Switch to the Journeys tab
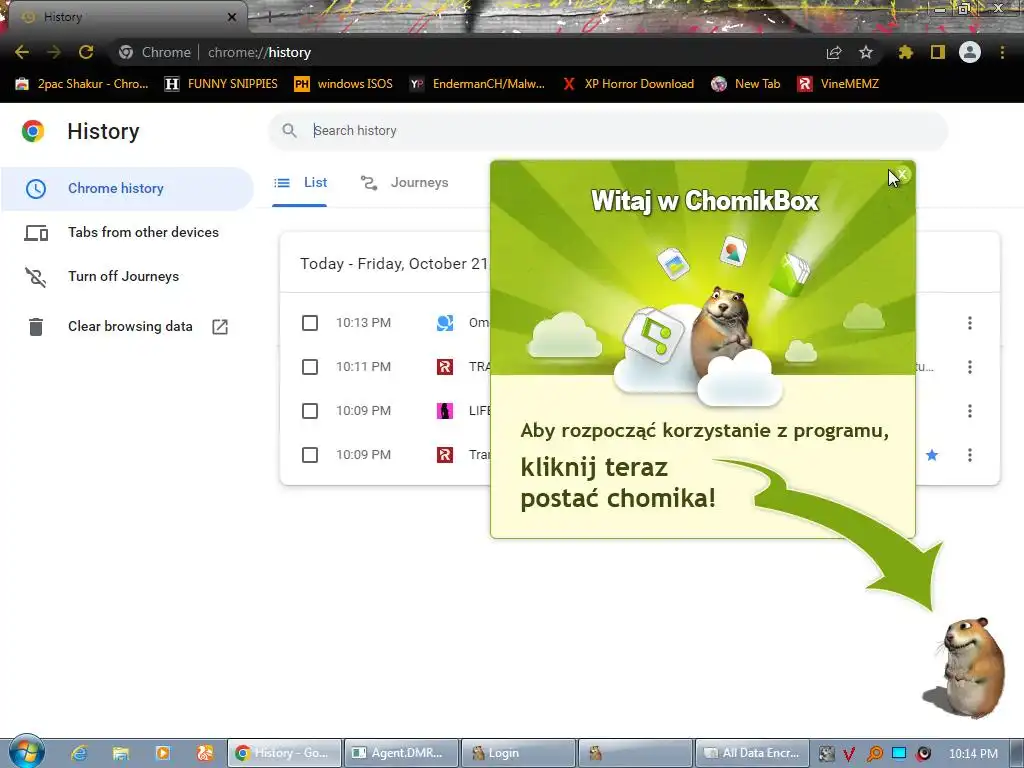The height and width of the screenshot is (768, 1024). click(404, 183)
